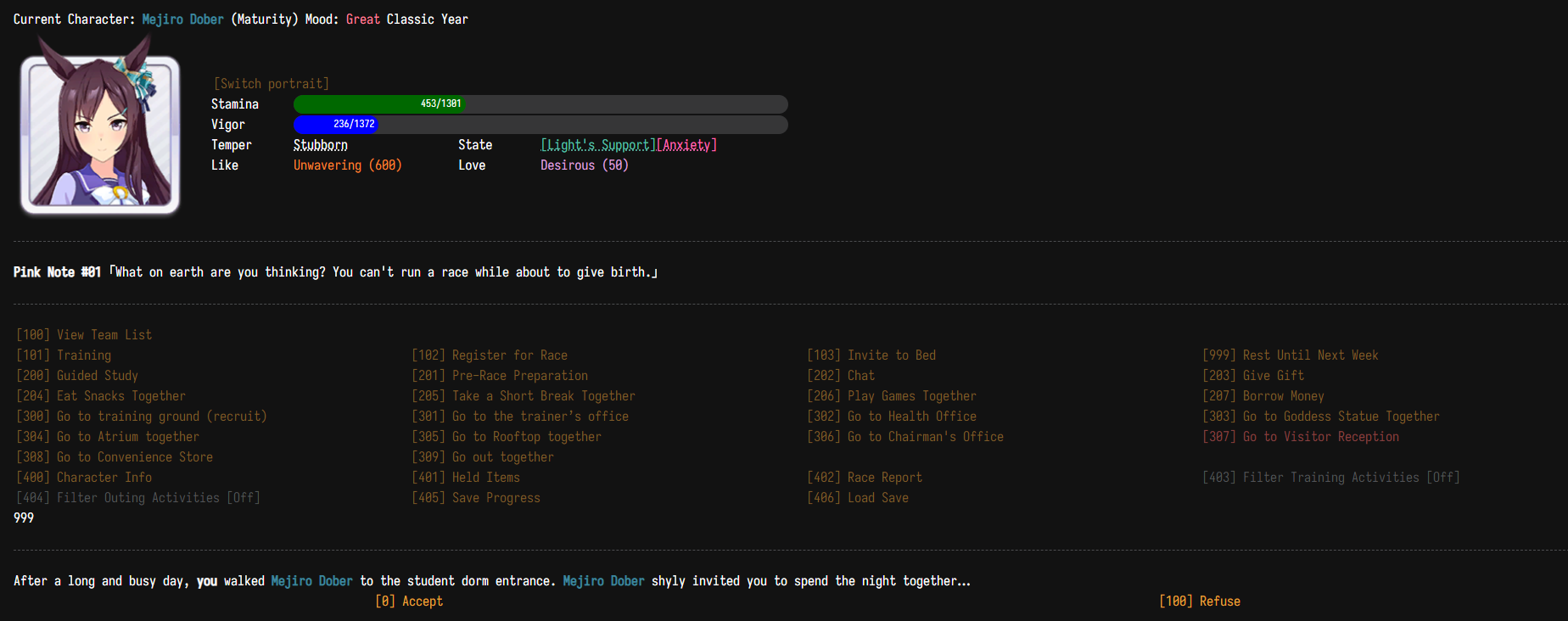1568x621 pixels.
Task: Select Go to Health Office
Action: tap(892, 417)
